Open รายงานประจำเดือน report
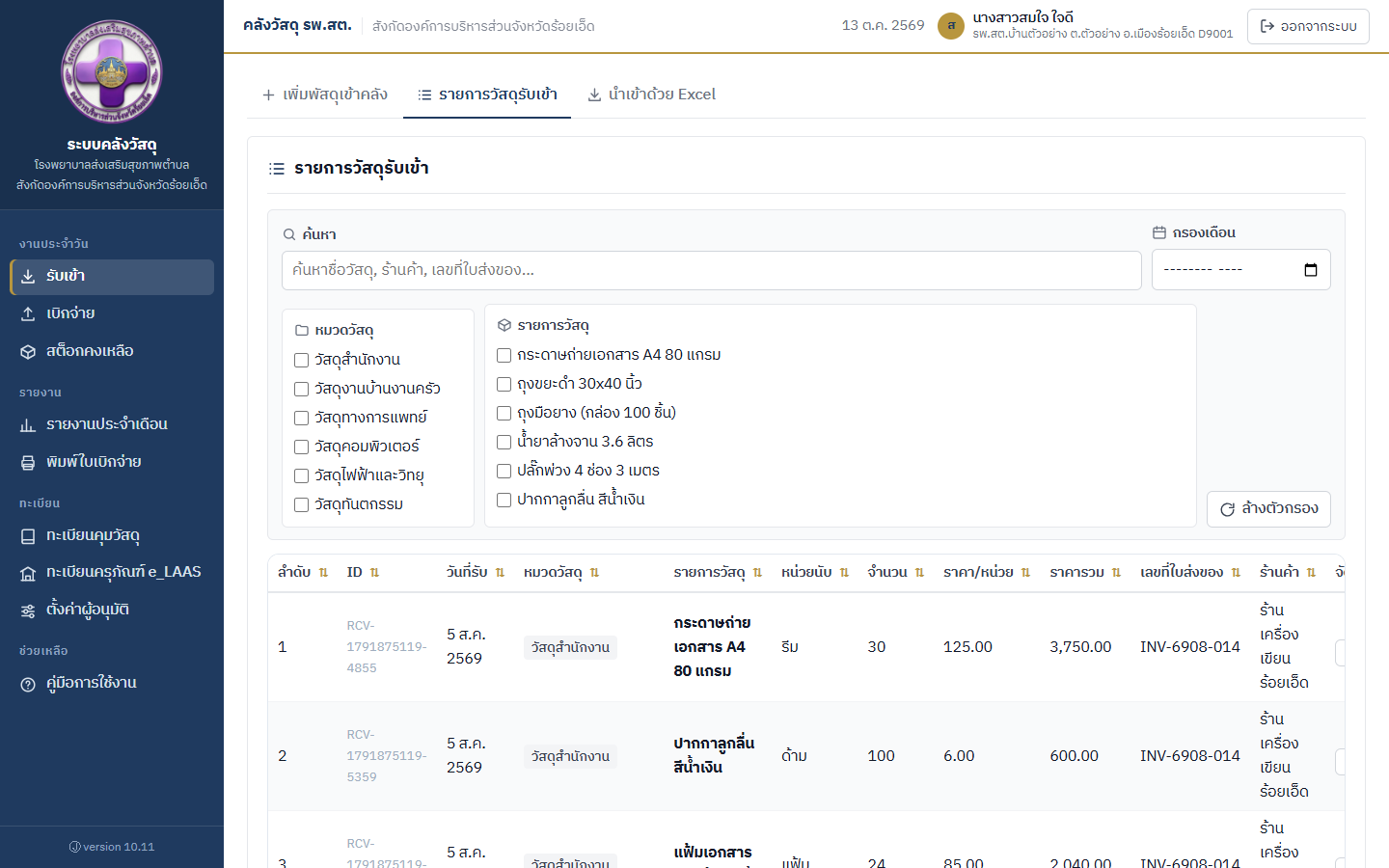Viewport: 1389px width, 868px height. tap(112, 425)
